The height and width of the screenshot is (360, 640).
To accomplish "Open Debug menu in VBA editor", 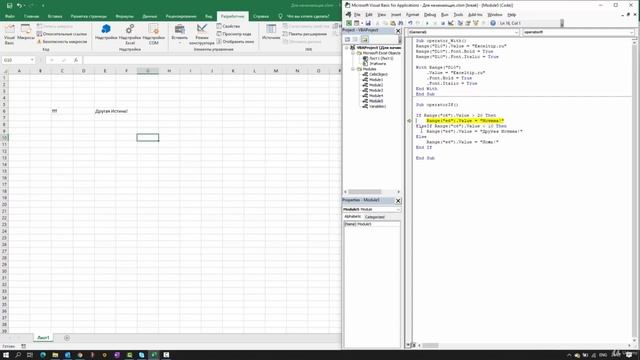I will [x=430, y=15].
